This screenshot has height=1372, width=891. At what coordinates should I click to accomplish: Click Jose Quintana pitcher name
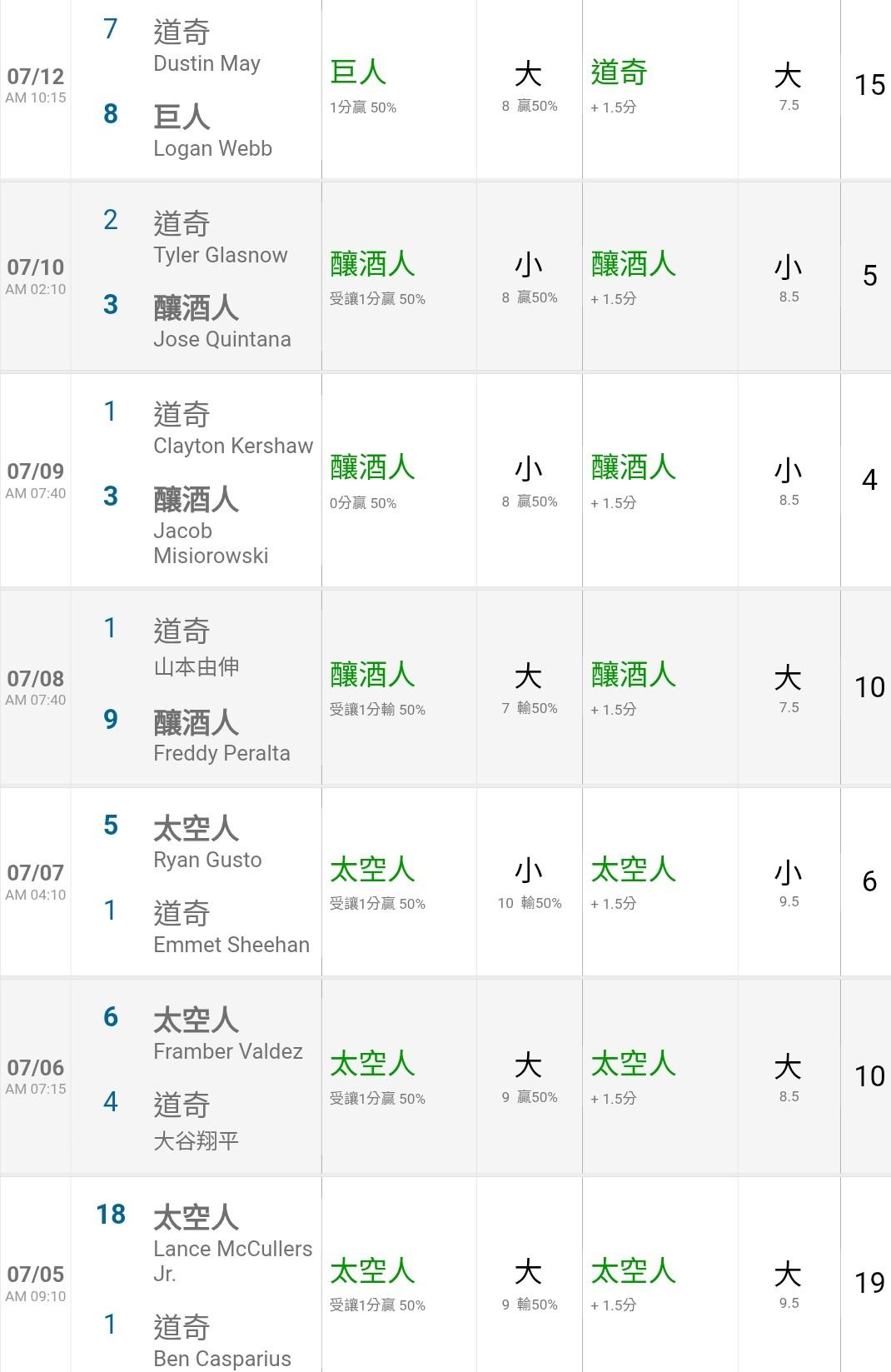pyautogui.click(x=222, y=339)
